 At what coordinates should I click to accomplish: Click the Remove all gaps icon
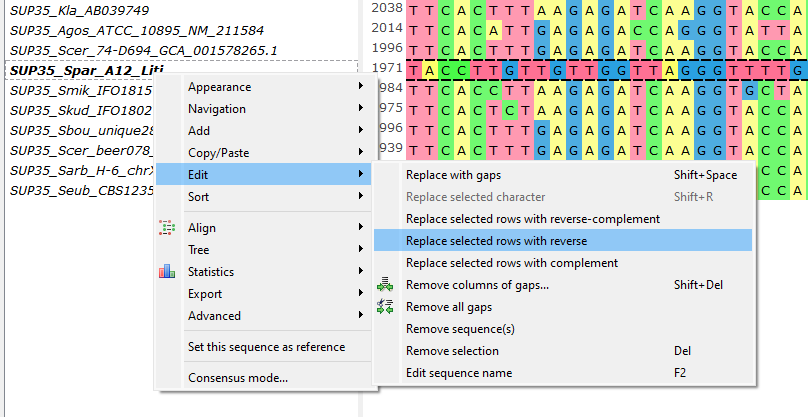click(x=385, y=307)
